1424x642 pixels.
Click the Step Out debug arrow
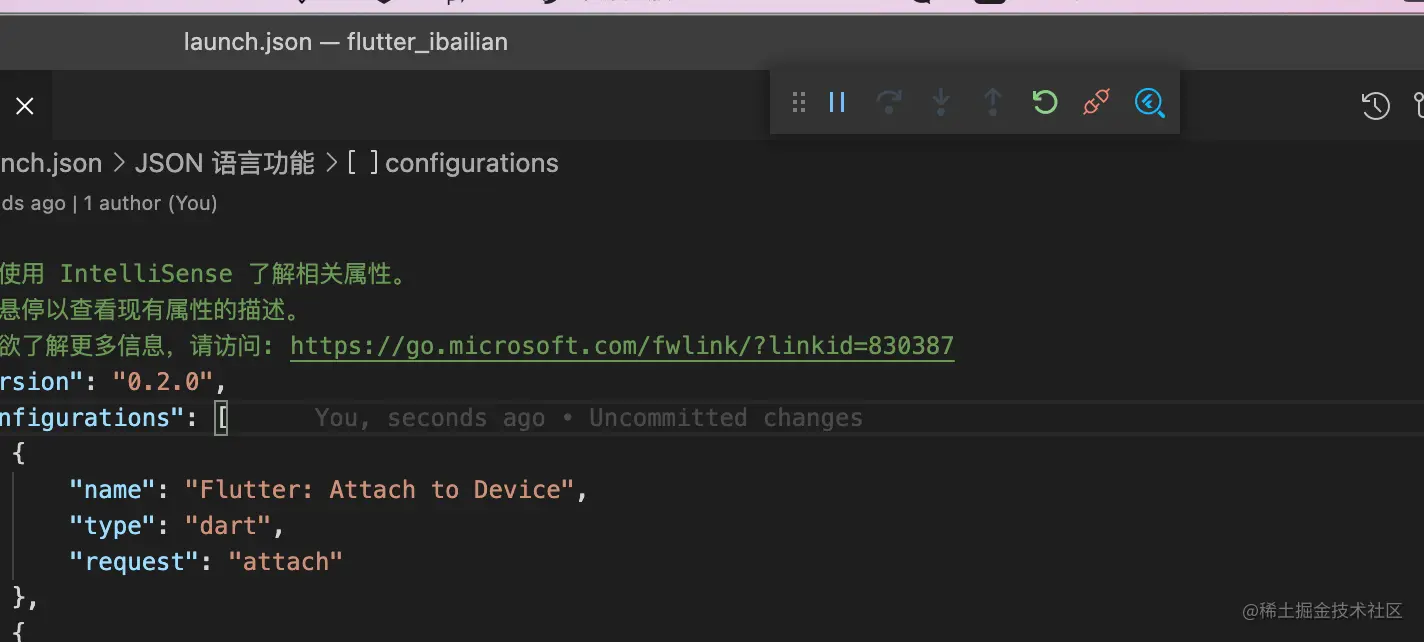(993, 102)
